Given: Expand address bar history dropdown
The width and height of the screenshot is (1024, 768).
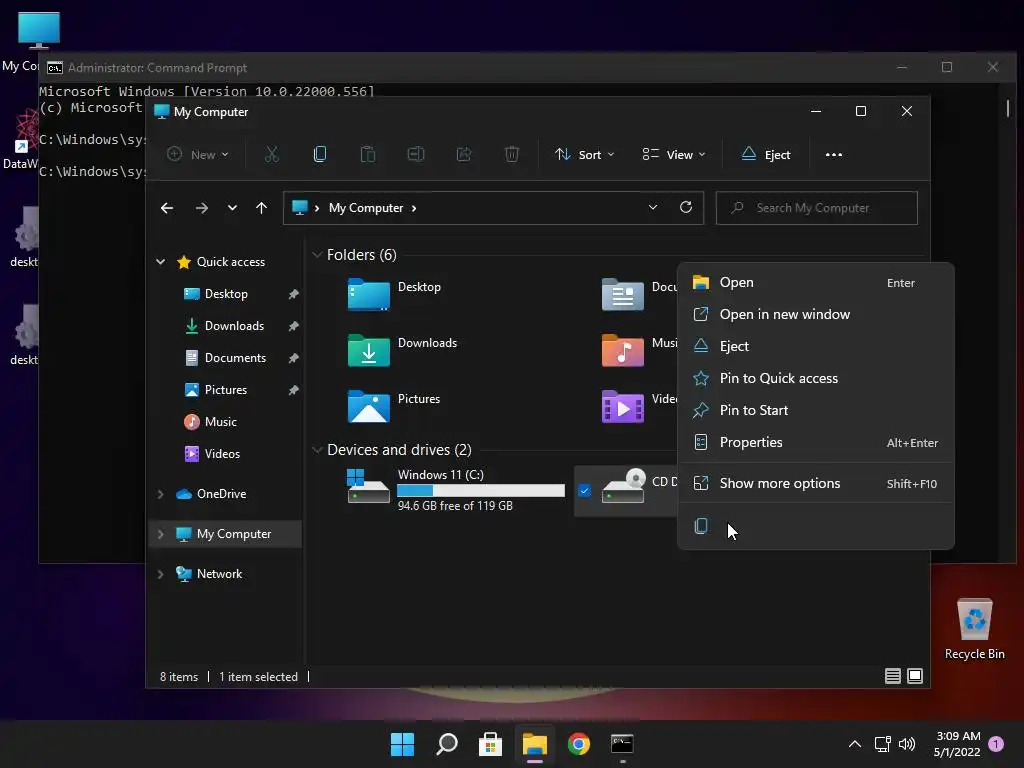Looking at the screenshot, I should 652,207.
